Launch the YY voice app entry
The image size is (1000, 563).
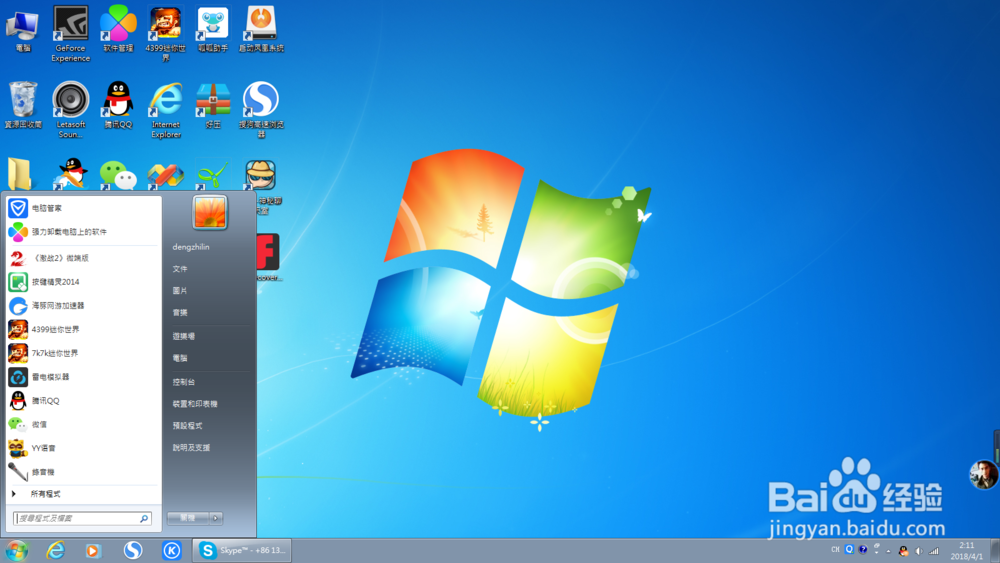(x=82, y=448)
